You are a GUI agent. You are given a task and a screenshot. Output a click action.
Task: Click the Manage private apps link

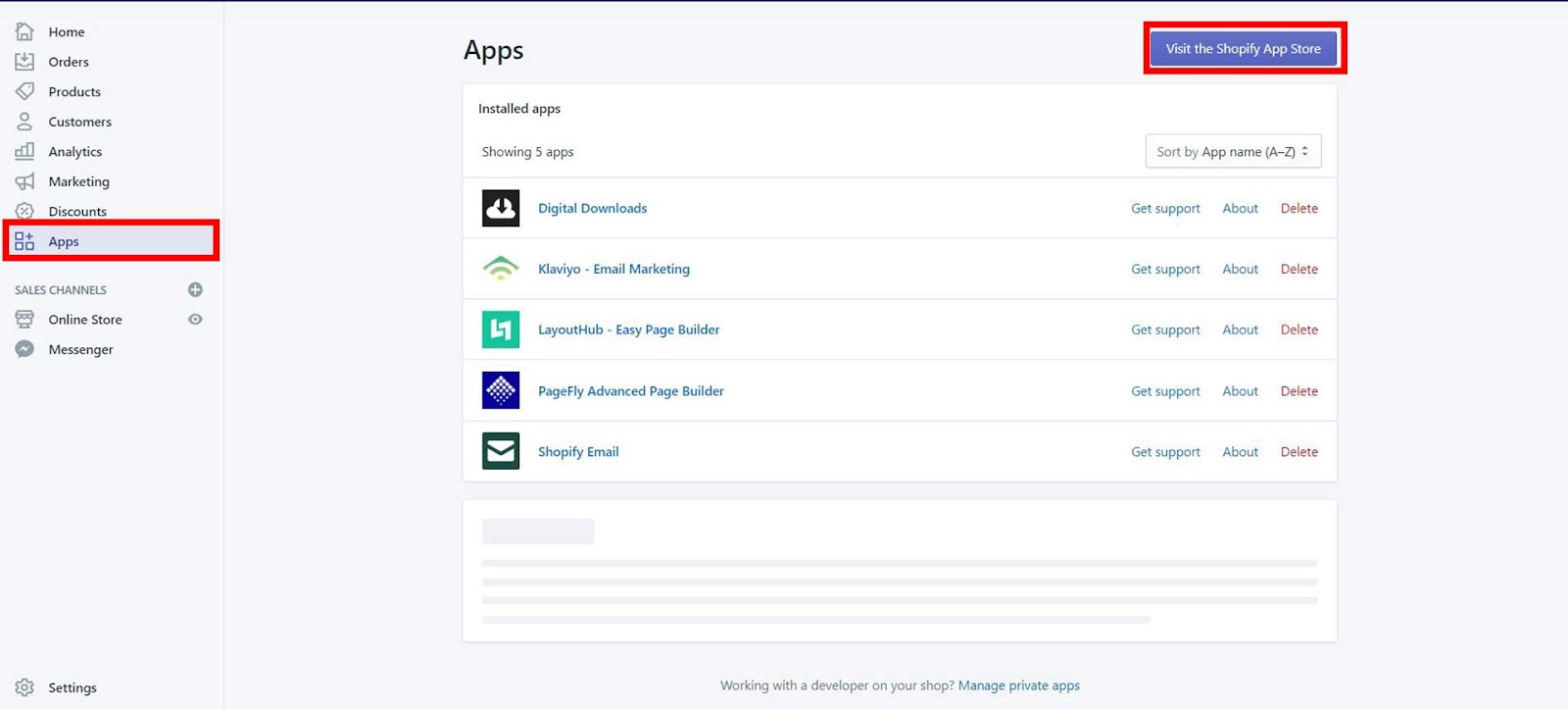(x=1019, y=685)
